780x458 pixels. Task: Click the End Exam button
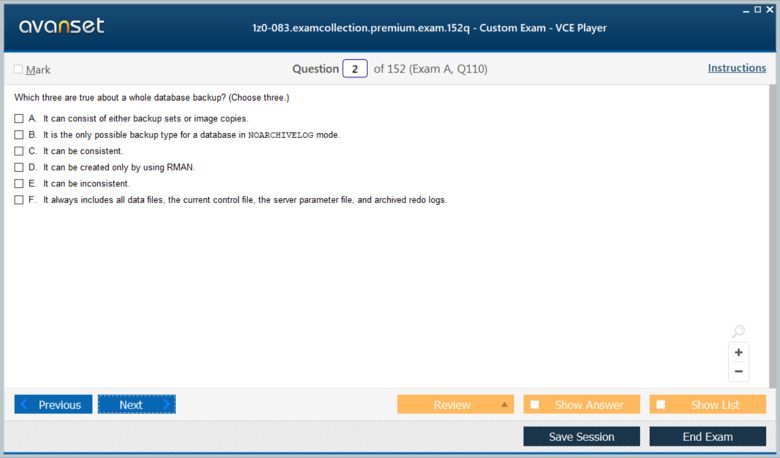(x=707, y=437)
